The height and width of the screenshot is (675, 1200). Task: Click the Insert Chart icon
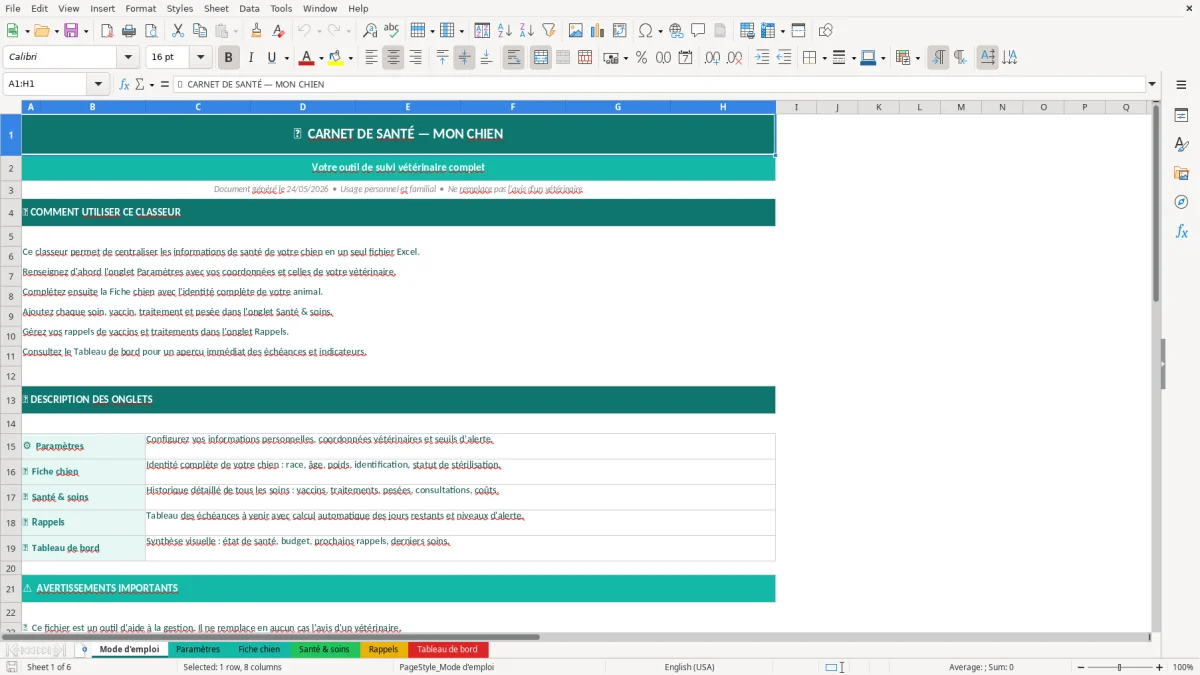point(598,30)
